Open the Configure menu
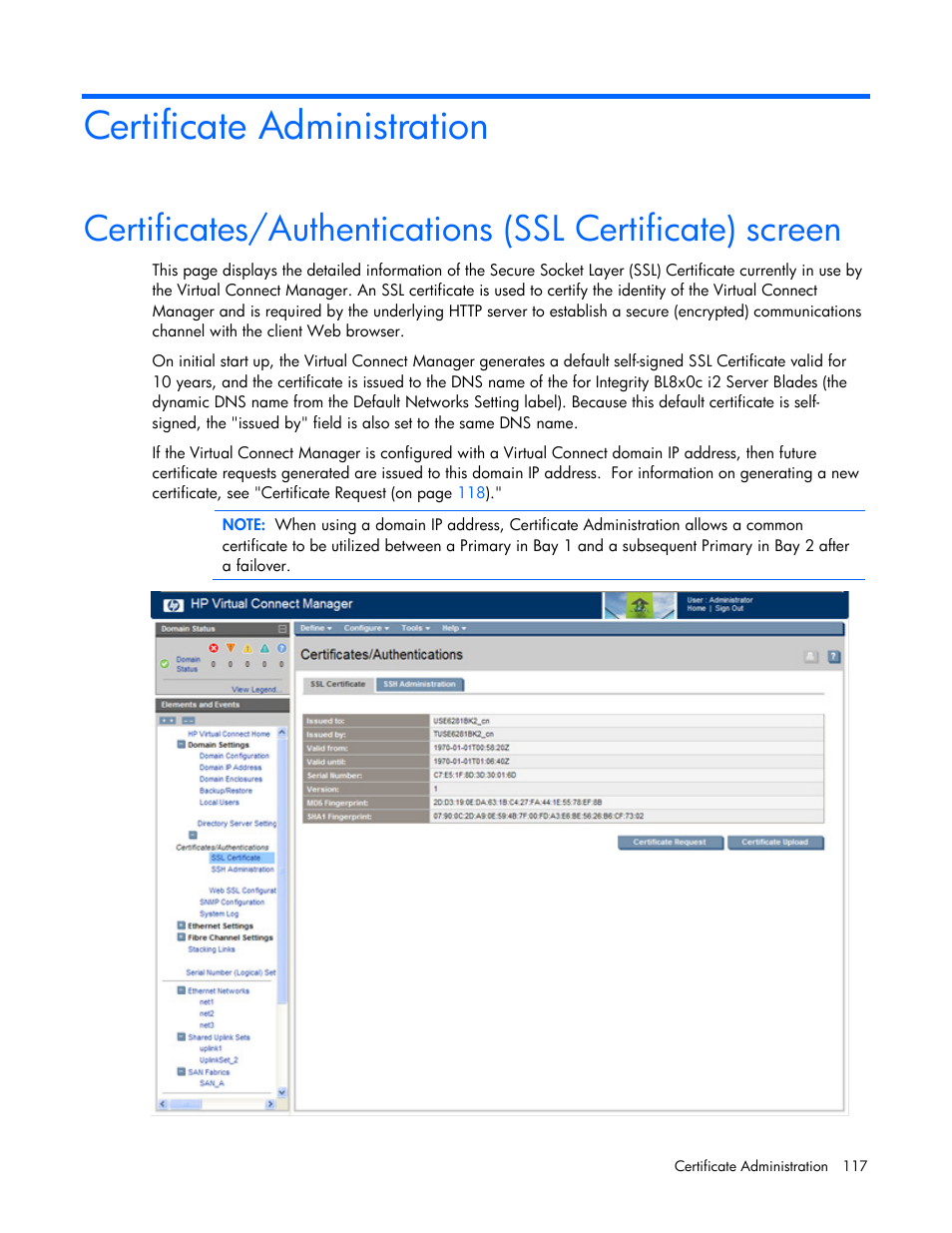The height and width of the screenshot is (1233, 952). (x=366, y=629)
